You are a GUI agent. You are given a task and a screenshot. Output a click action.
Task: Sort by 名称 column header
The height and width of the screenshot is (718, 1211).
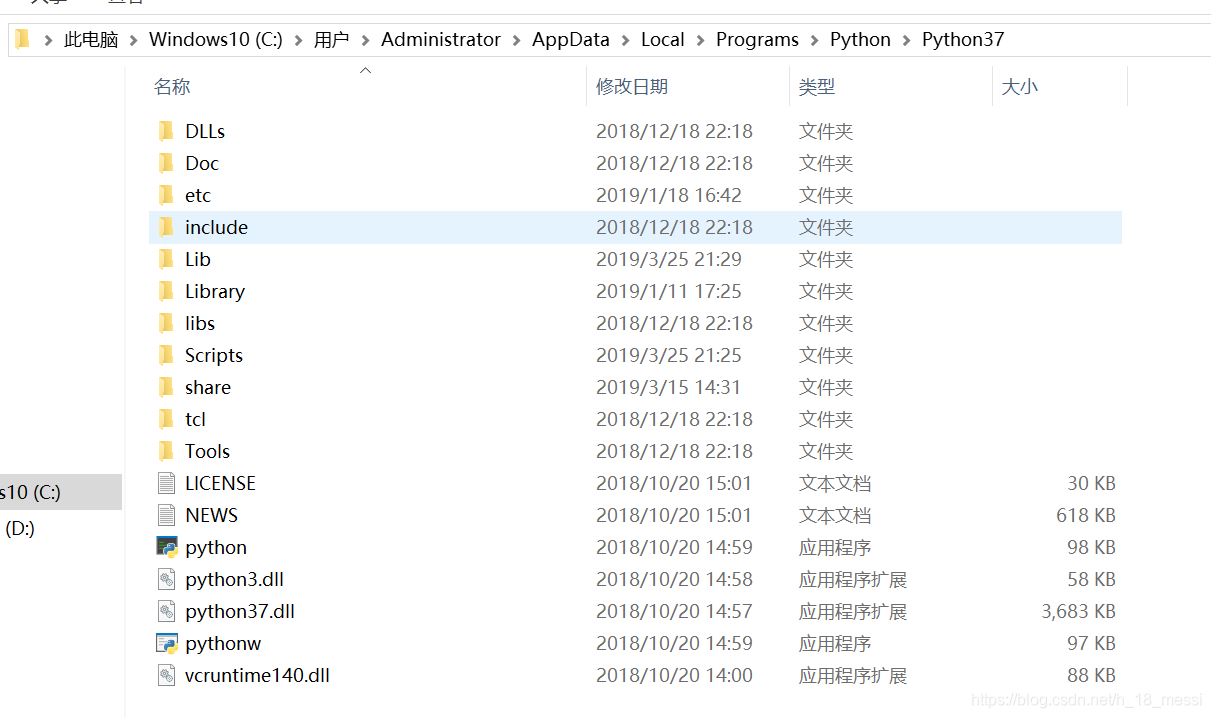(x=172, y=87)
